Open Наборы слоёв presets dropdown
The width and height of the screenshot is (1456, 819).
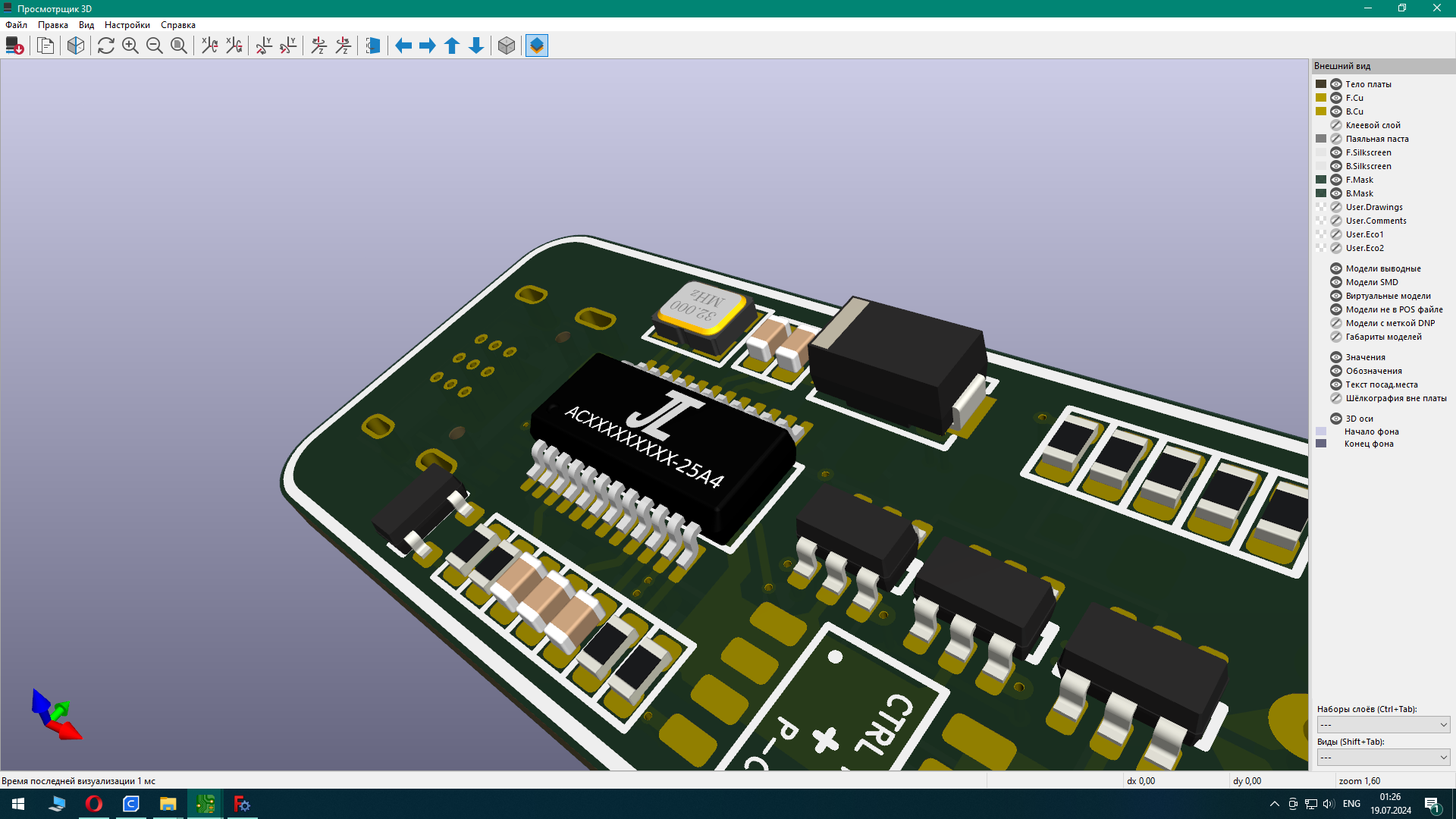tap(1383, 725)
